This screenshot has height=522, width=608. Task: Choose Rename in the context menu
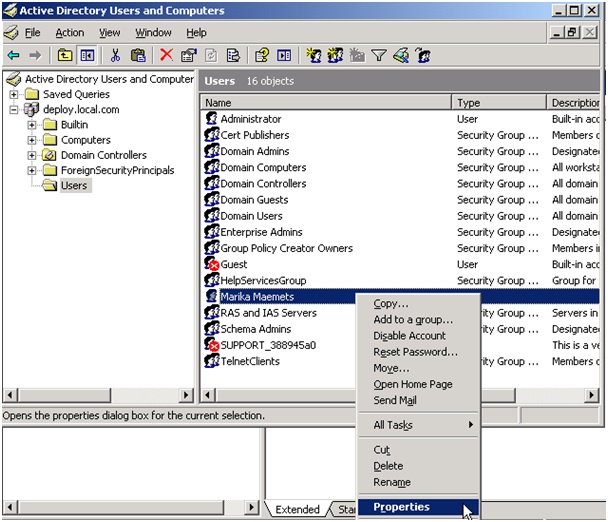tap(418, 482)
